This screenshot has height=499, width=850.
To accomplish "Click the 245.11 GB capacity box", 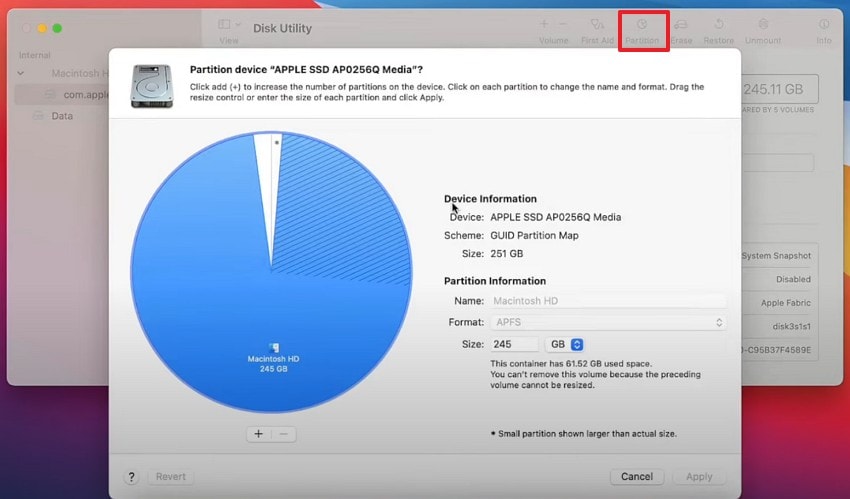I will tap(779, 89).
